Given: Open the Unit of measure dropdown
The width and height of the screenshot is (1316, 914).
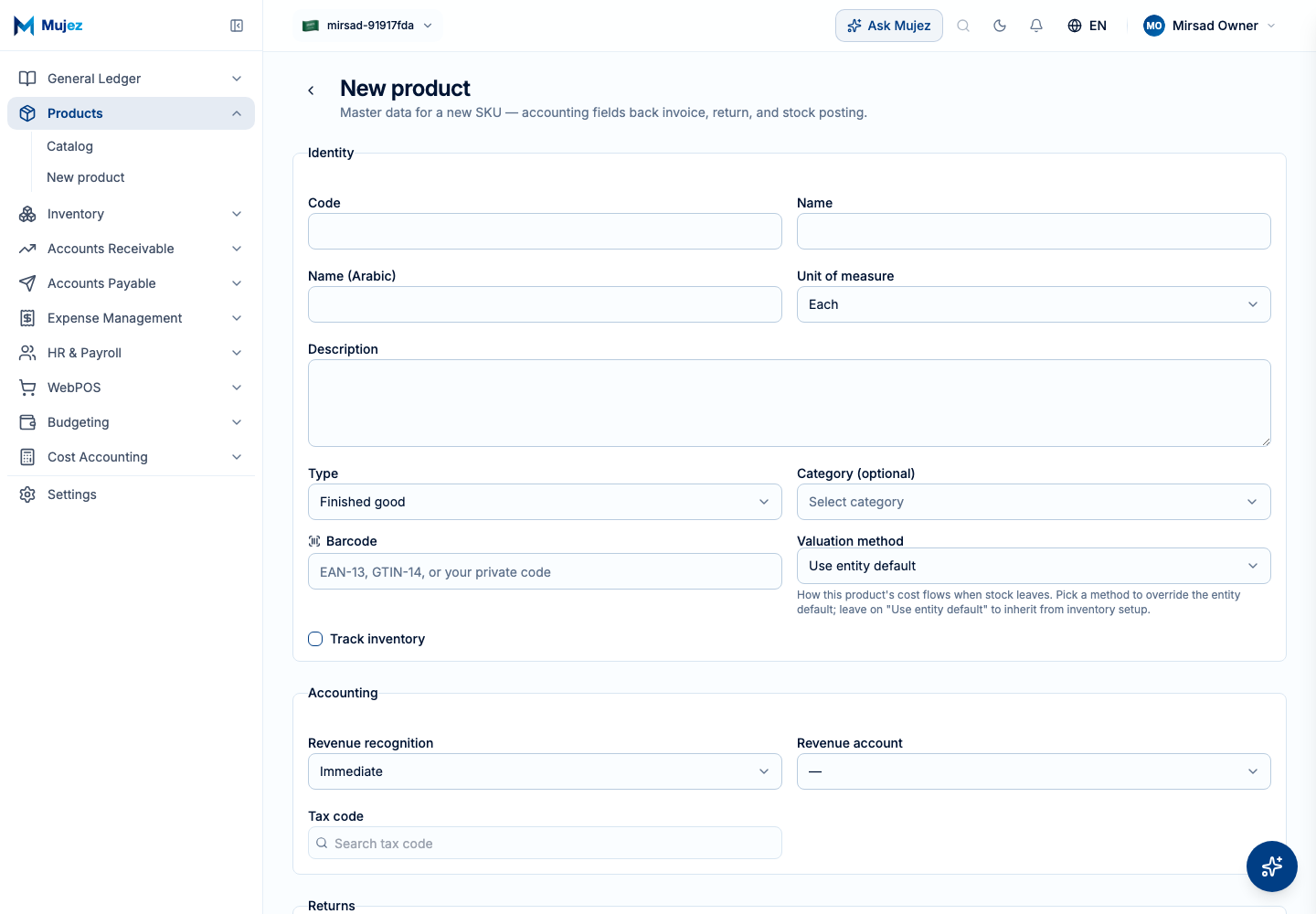Looking at the screenshot, I should tap(1034, 304).
